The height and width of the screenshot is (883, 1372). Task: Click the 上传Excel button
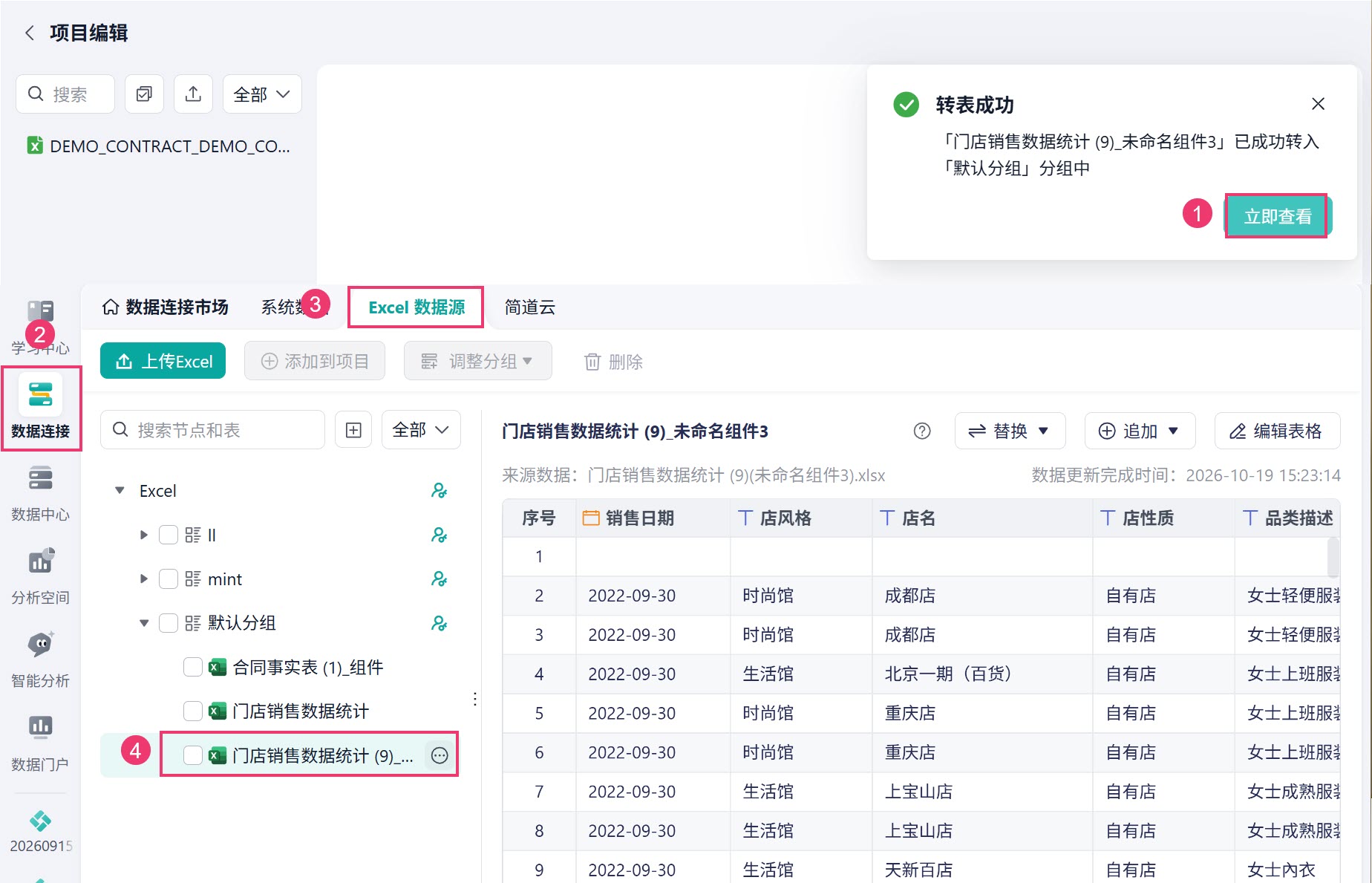[163, 361]
